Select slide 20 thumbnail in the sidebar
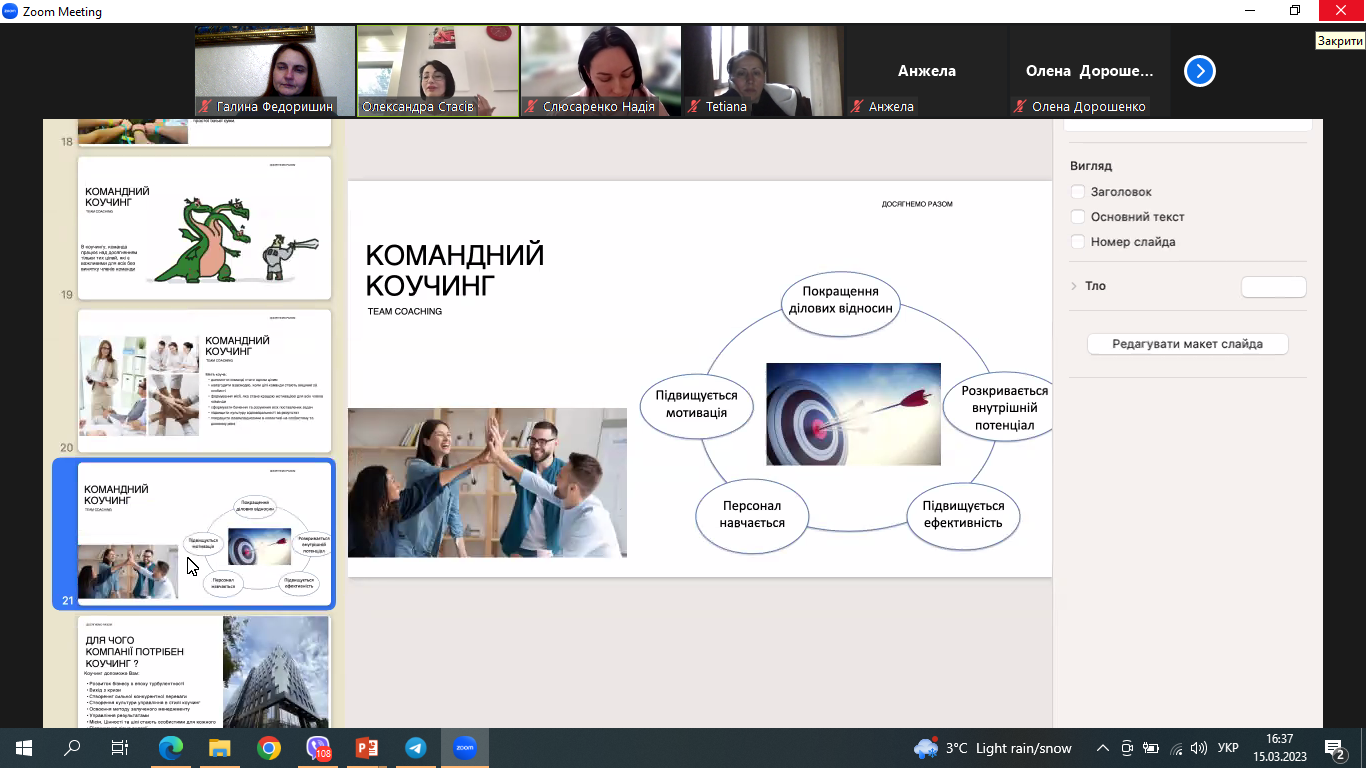This screenshot has height=768, width=1366. [204, 374]
